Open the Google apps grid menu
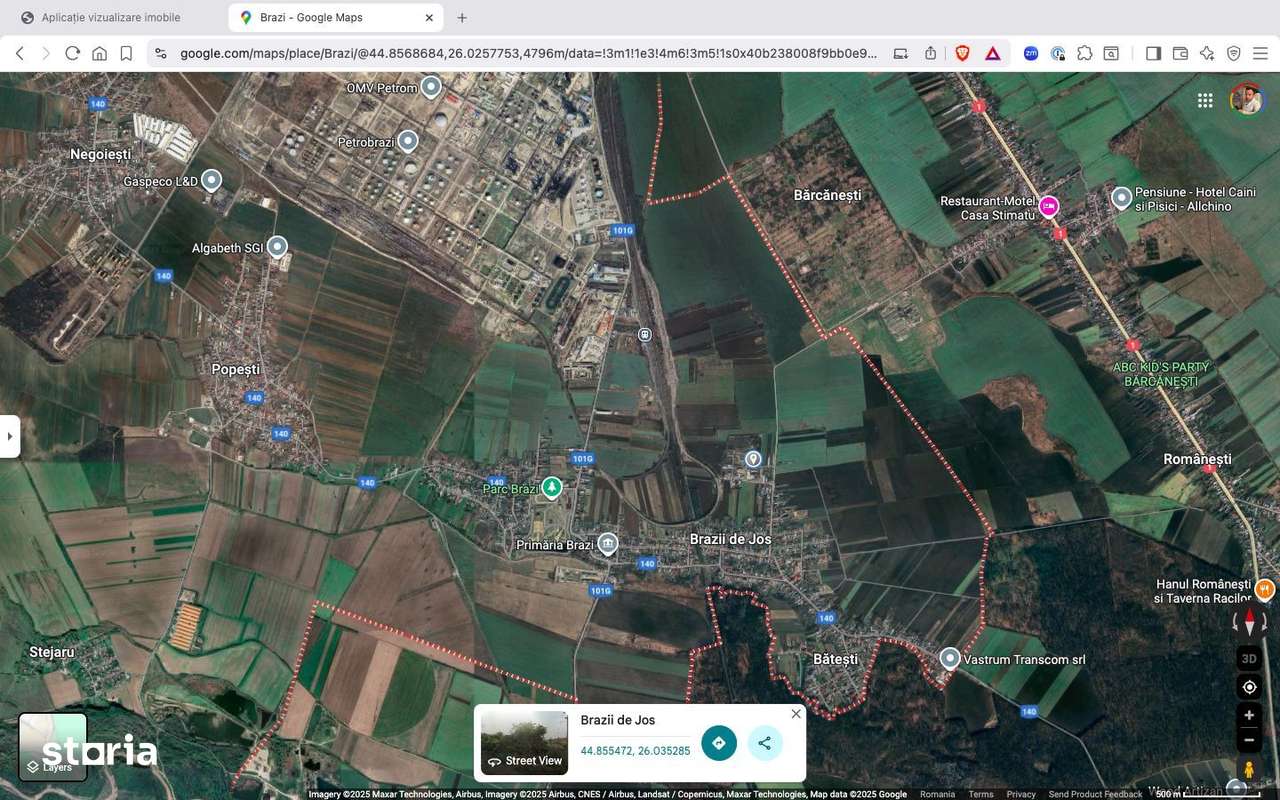Screen dimensions: 1280x800 coord(1204,100)
